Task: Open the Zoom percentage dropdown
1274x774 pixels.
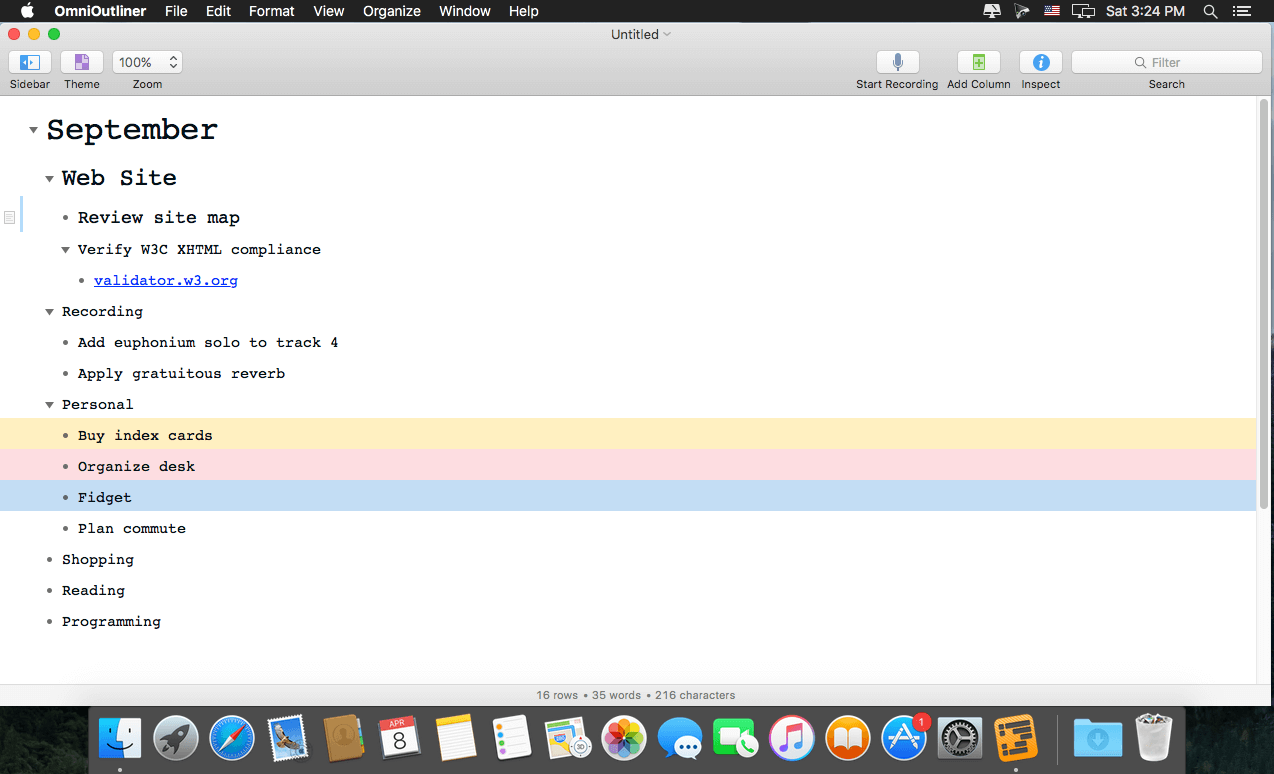Action: 147,62
